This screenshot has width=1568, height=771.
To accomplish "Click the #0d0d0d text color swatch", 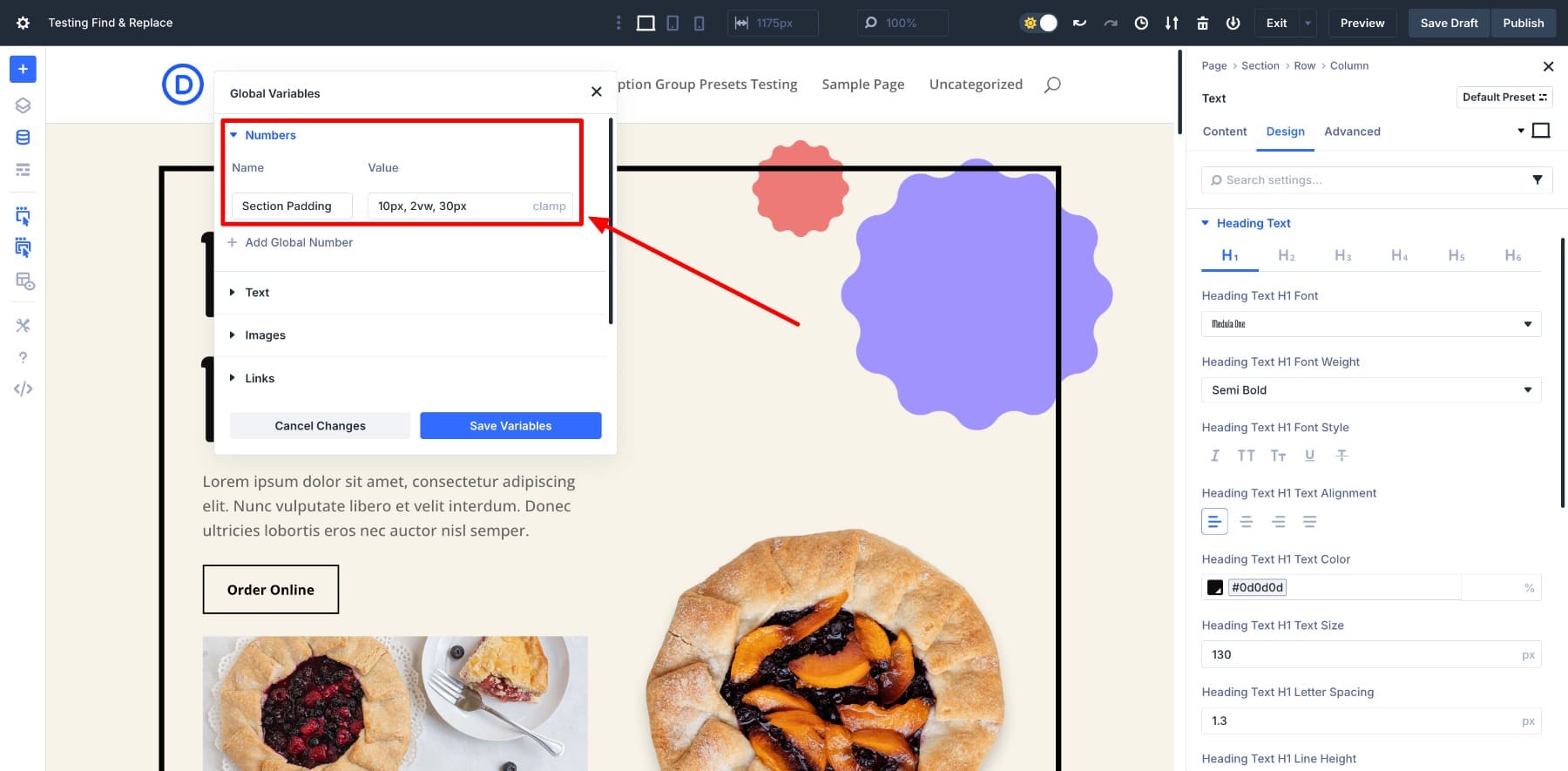I will (x=1214, y=587).
